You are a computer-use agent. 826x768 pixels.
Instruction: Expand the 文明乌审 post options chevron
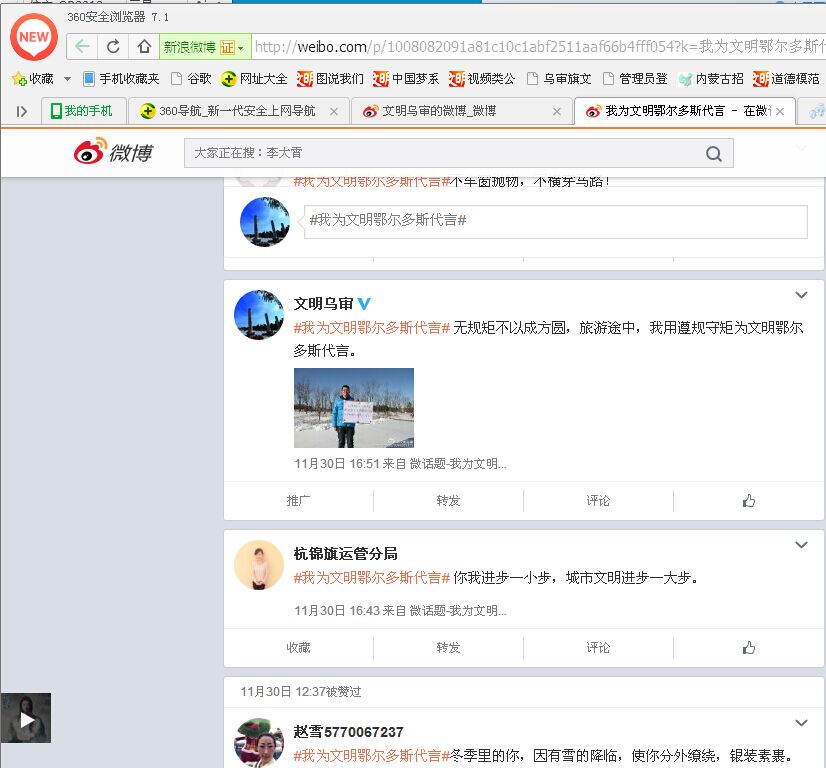click(x=801, y=295)
